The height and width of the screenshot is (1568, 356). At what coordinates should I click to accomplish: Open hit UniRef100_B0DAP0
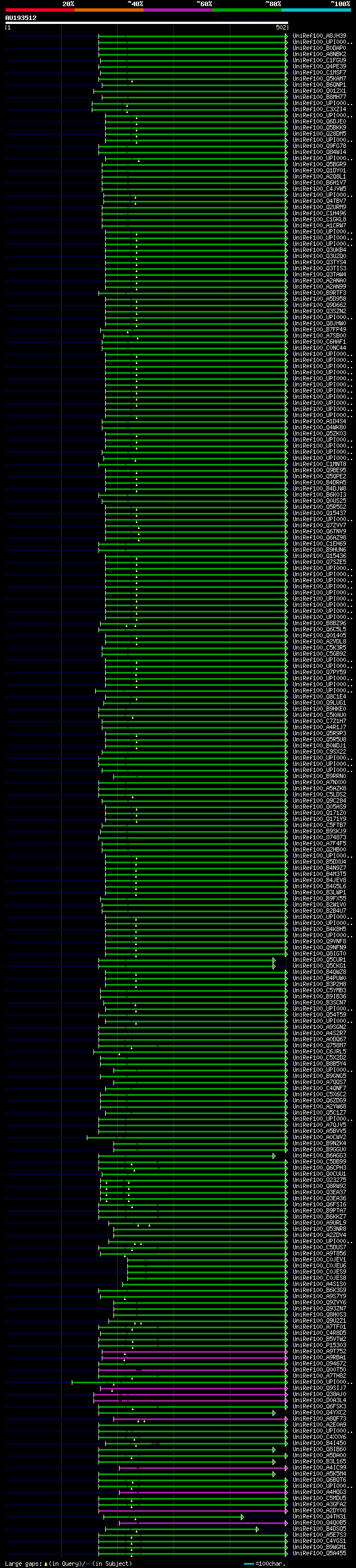pos(319,48)
